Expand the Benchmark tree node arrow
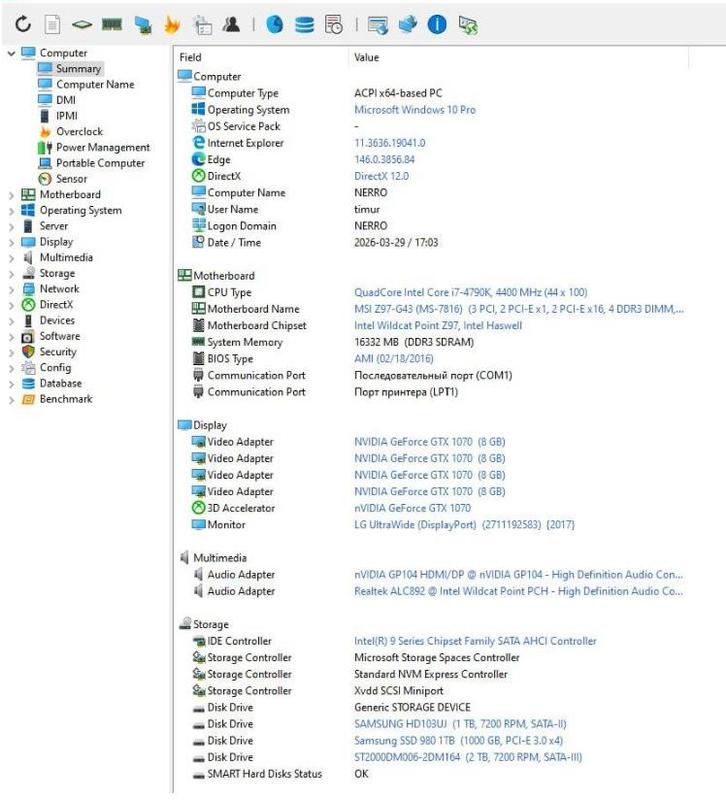The height and width of the screenshot is (803, 726). point(11,399)
